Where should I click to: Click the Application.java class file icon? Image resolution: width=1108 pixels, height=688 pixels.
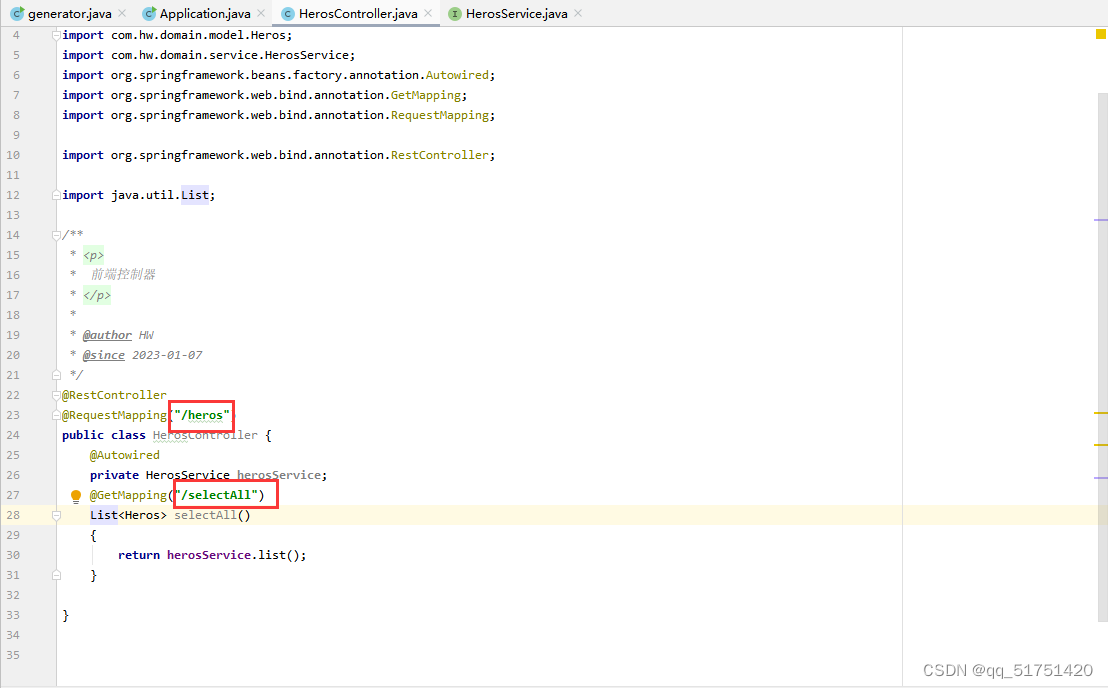pos(148,13)
